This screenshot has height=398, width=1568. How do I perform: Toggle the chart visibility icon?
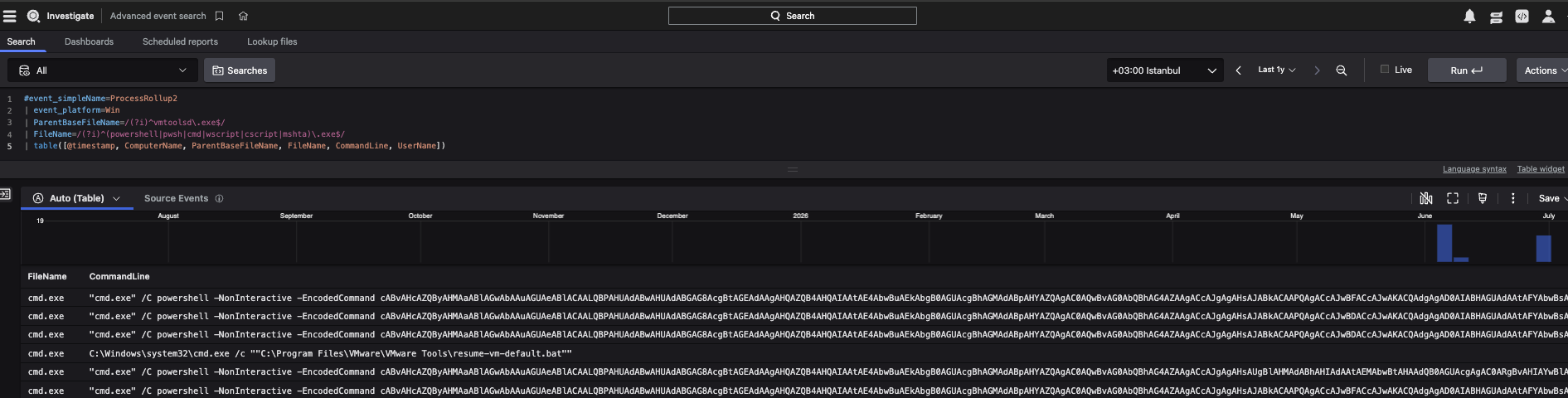coord(1426,198)
